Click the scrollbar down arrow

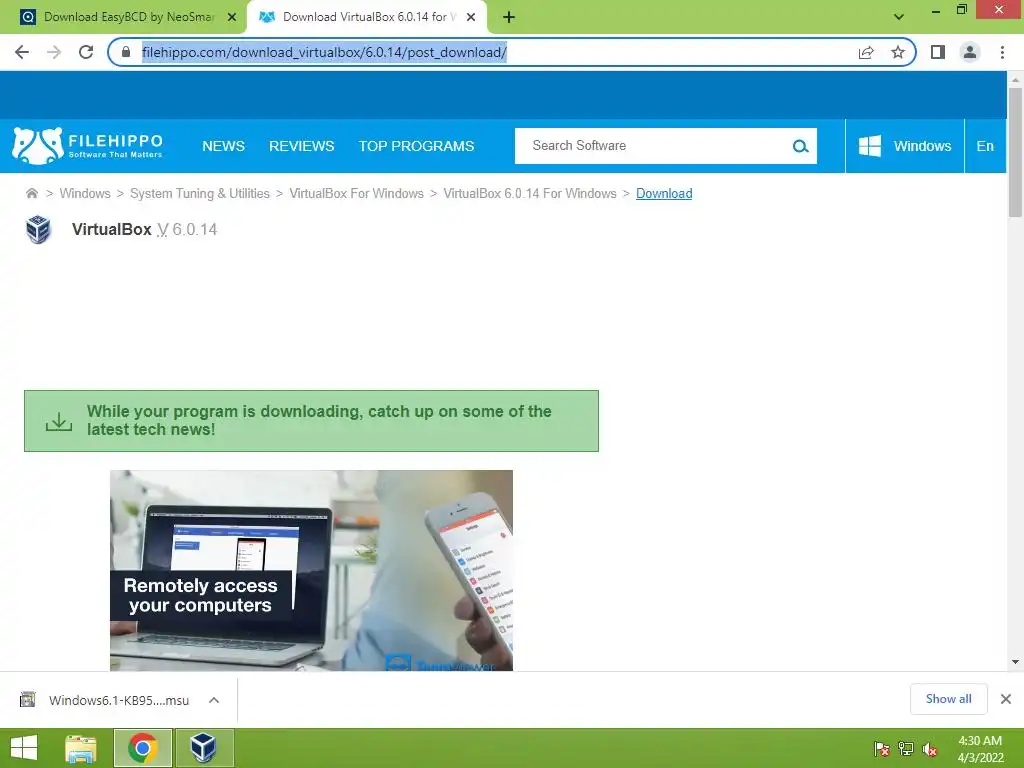[x=1015, y=662]
